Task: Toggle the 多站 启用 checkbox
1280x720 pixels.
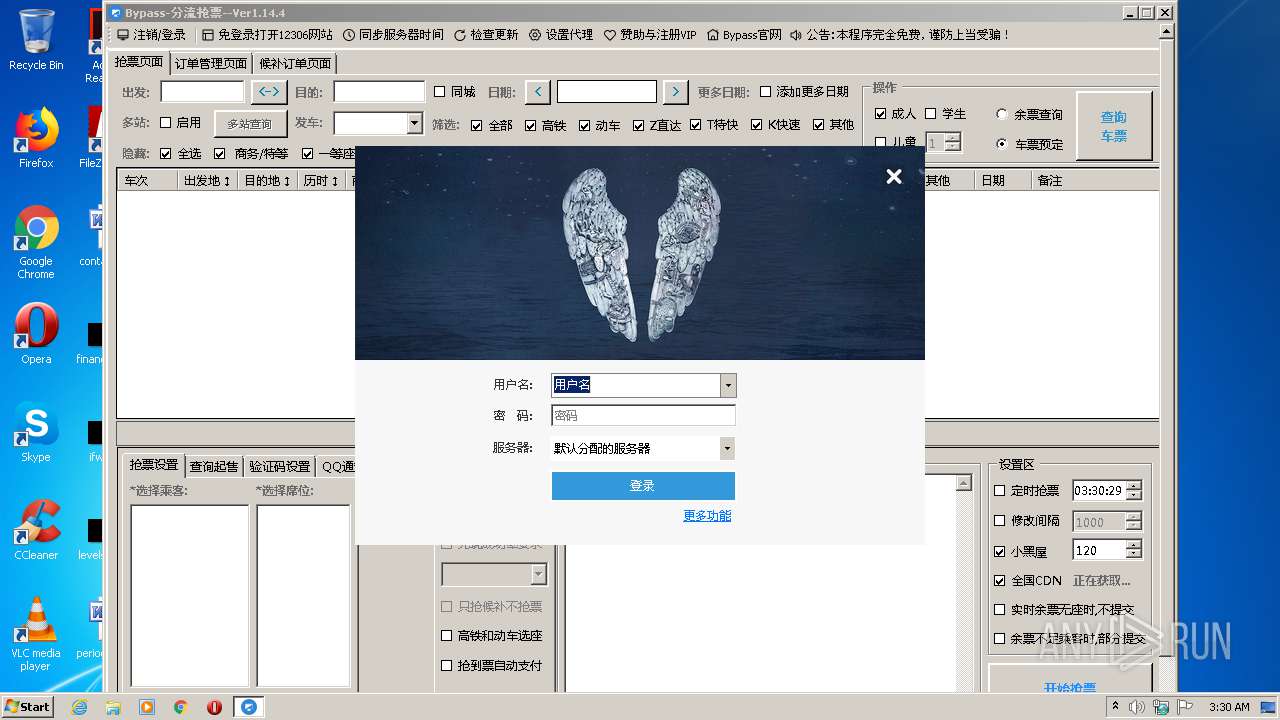Action: [166, 123]
